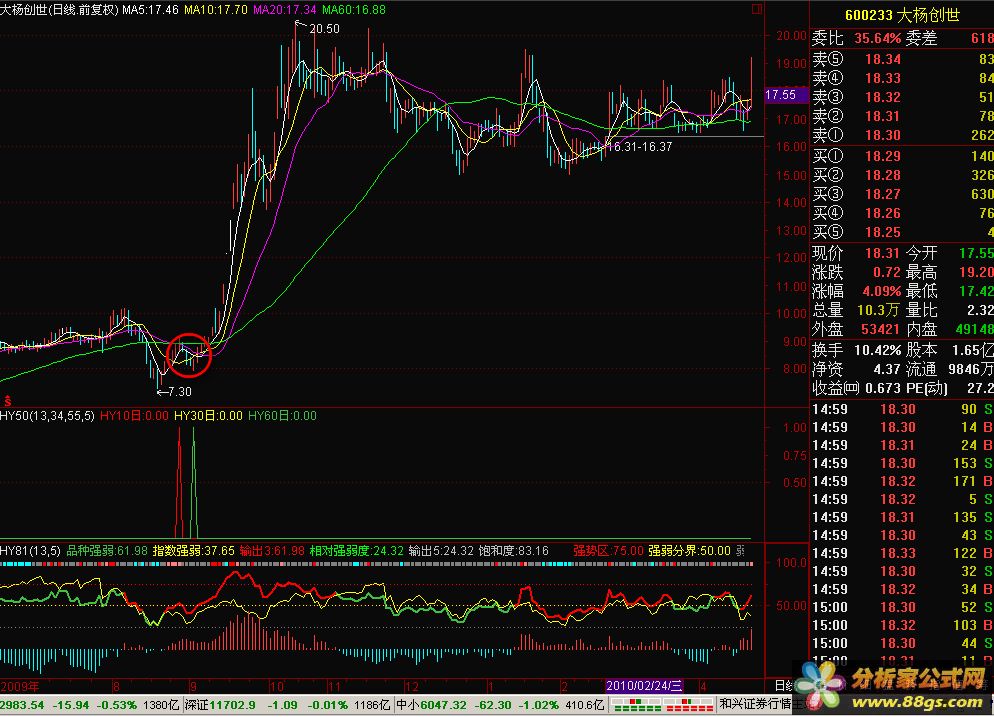Click the 和兴证券行情 server label
The height and width of the screenshot is (717, 994).
pos(758,704)
